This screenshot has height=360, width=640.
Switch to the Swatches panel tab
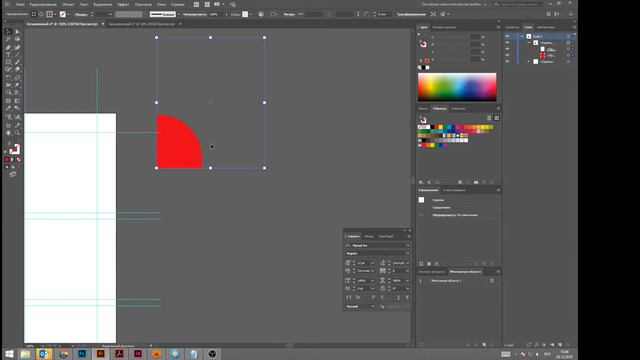point(440,109)
